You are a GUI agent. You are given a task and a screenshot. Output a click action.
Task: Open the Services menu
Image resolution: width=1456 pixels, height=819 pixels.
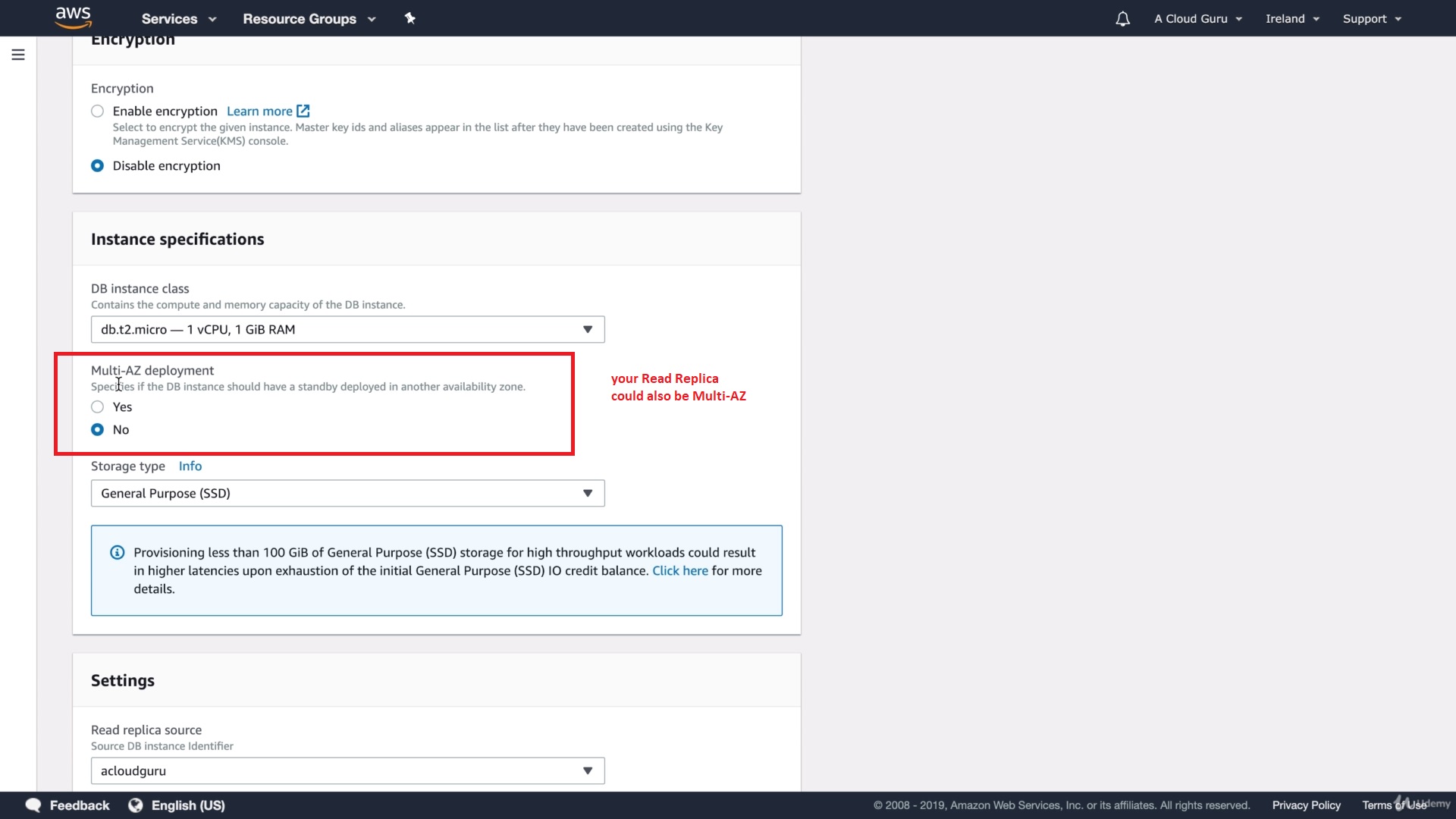coord(178,19)
